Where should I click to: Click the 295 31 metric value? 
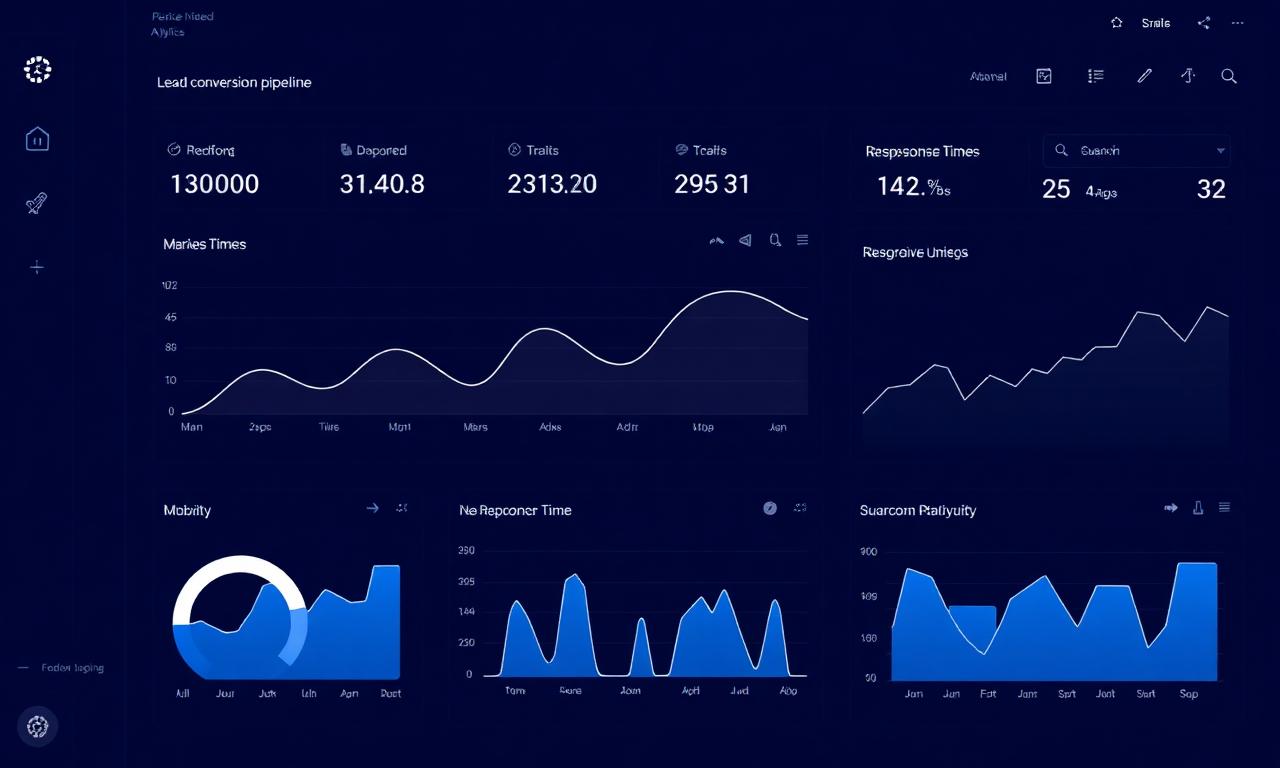pyautogui.click(x=711, y=184)
